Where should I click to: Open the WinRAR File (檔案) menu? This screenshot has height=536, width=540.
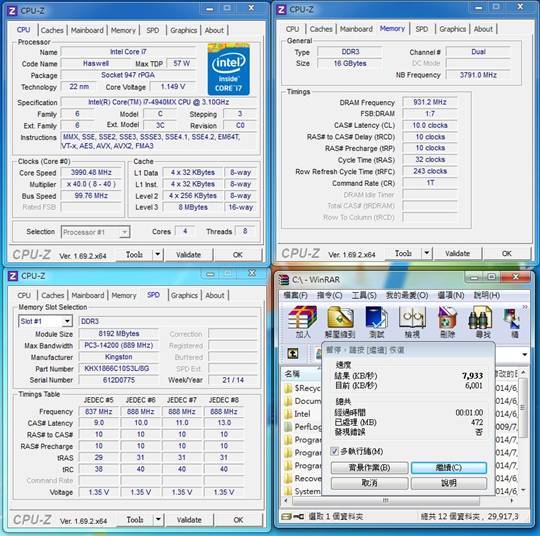[x=295, y=296]
